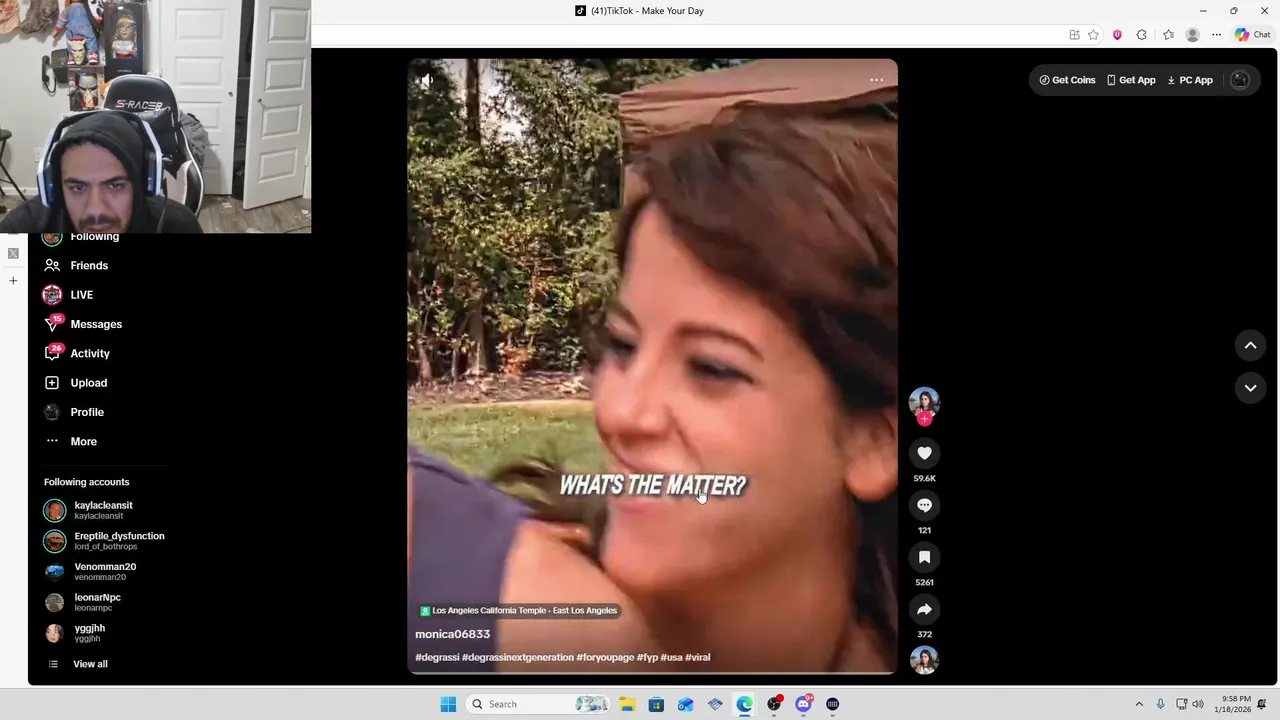The width and height of the screenshot is (1280, 720).
Task: Click PC App download button
Action: [x=1190, y=80]
